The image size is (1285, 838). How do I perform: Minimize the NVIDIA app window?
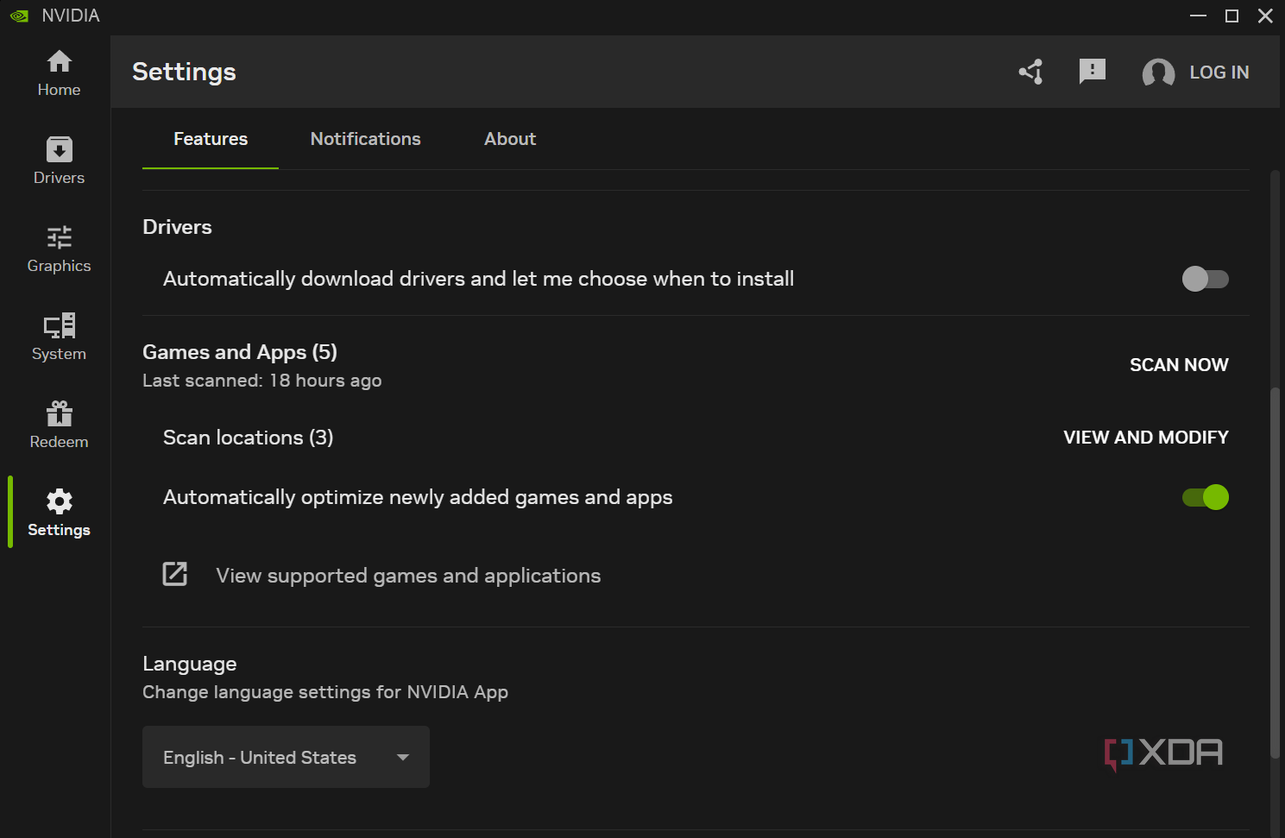point(1198,16)
